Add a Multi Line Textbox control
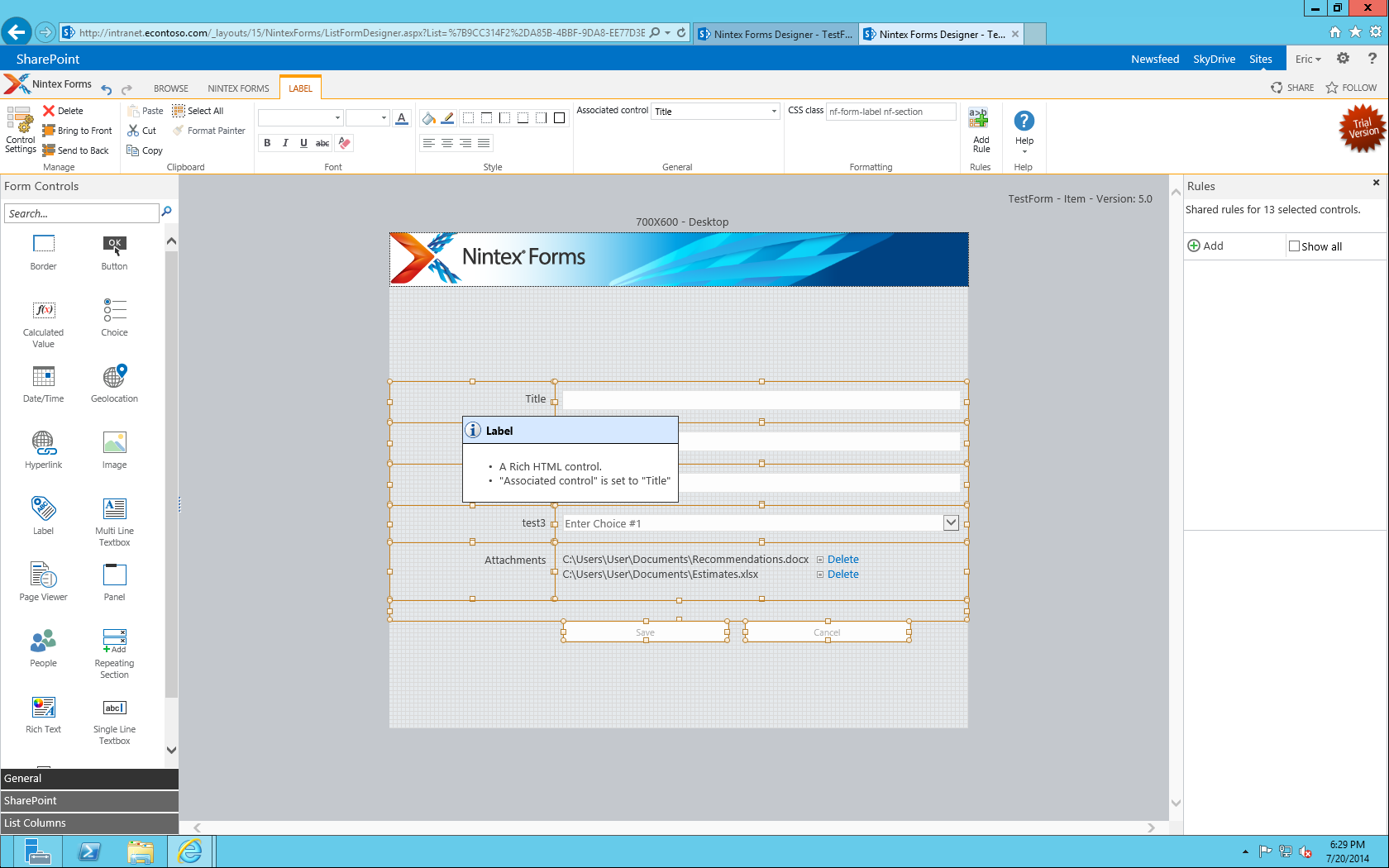Image resolution: width=1389 pixels, height=868 pixels. (x=114, y=522)
